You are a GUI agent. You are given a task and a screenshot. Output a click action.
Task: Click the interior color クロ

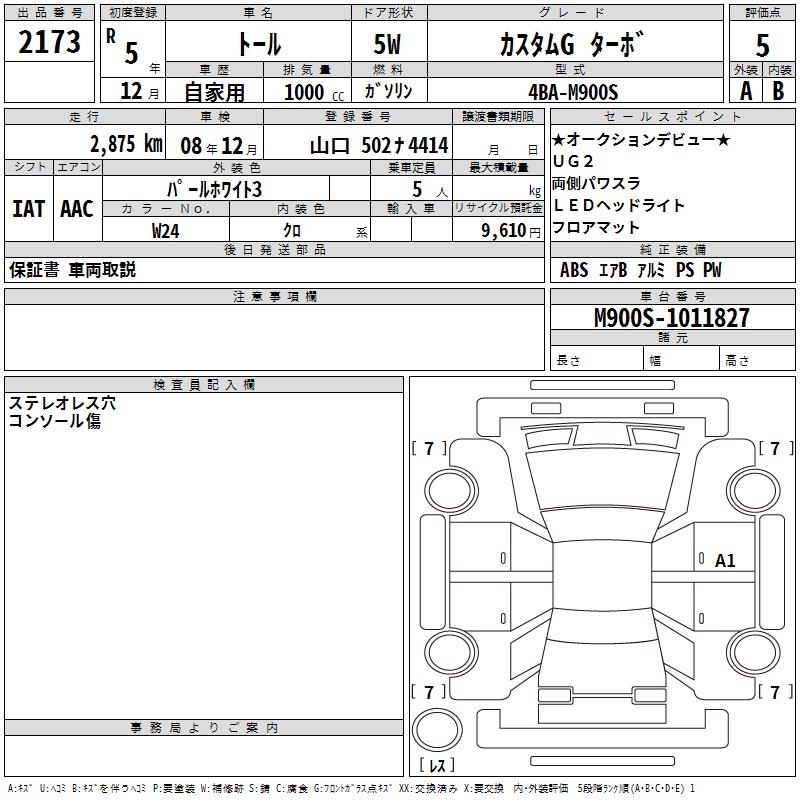tap(292, 231)
